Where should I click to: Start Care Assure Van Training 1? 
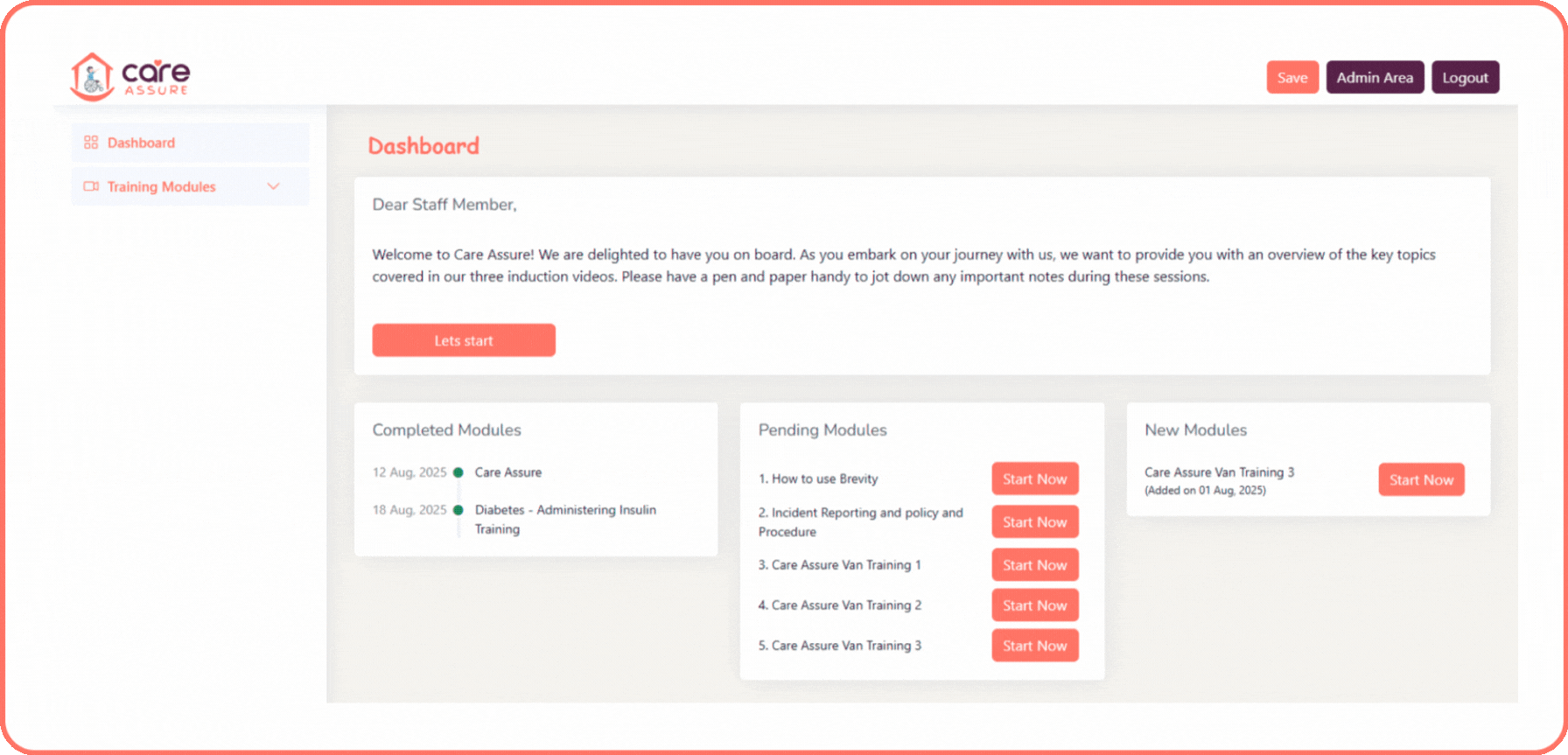(x=1035, y=565)
